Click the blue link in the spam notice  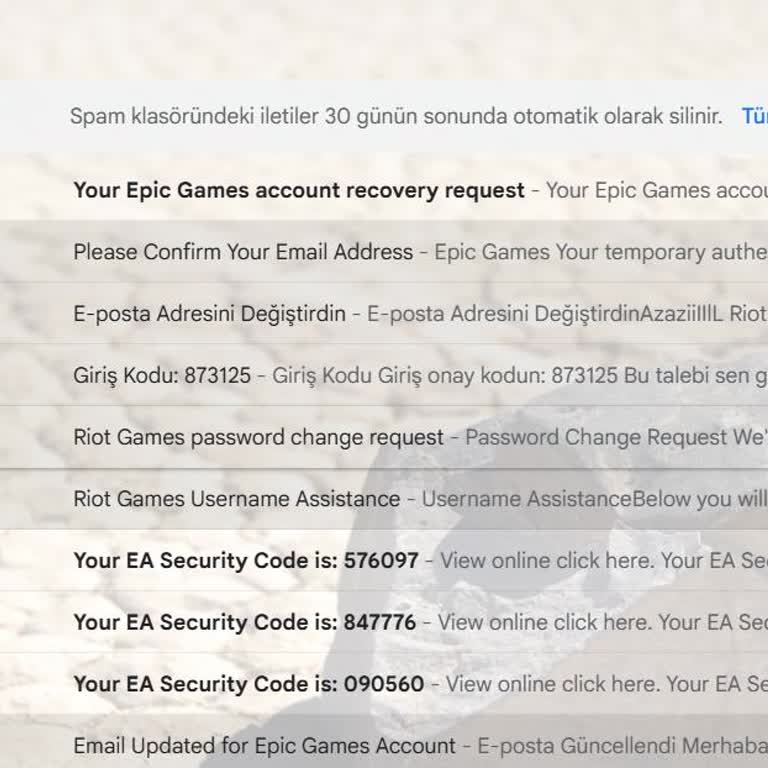pyautogui.click(x=754, y=116)
